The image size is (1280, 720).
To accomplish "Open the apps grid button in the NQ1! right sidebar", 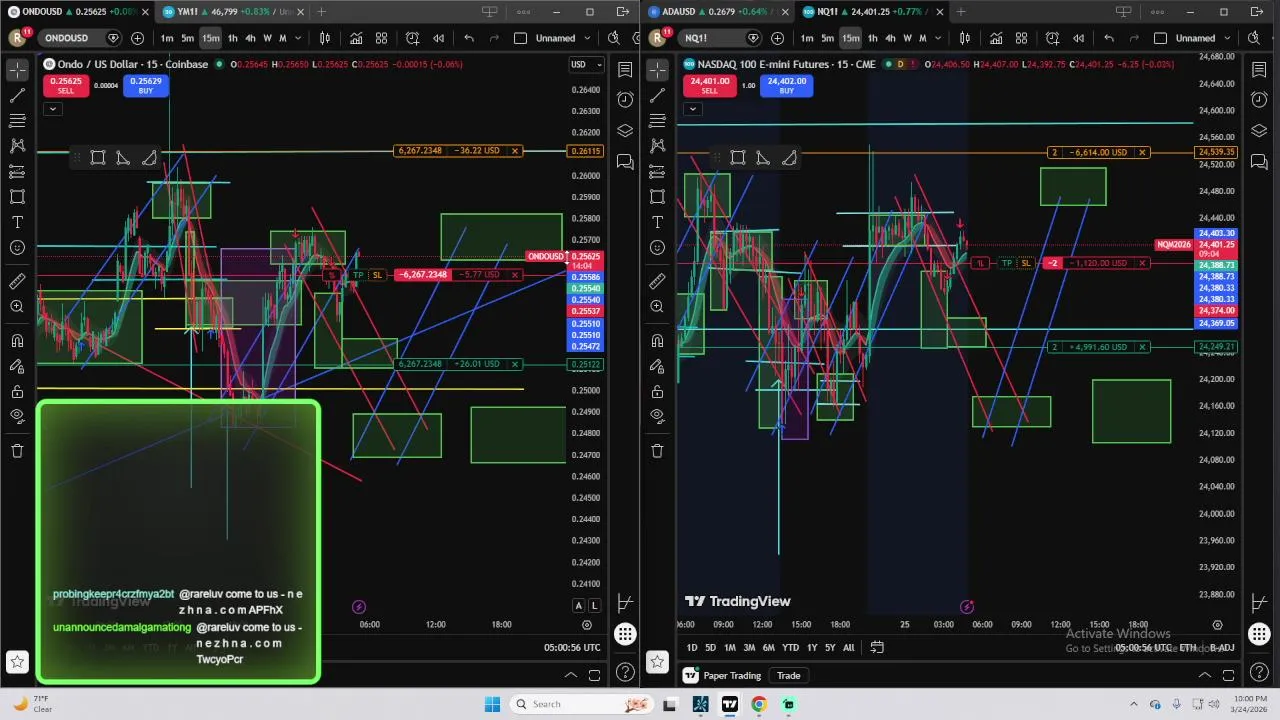I will [1259, 634].
